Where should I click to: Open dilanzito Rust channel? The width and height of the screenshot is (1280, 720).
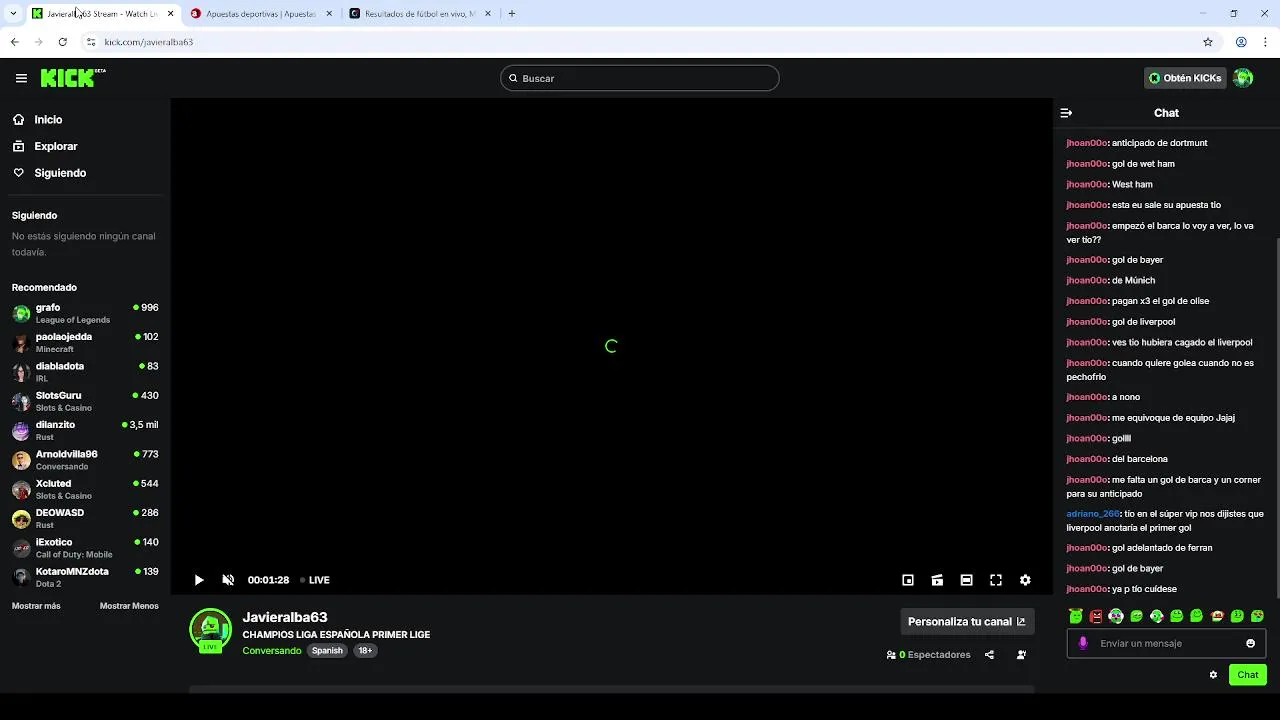[85, 430]
